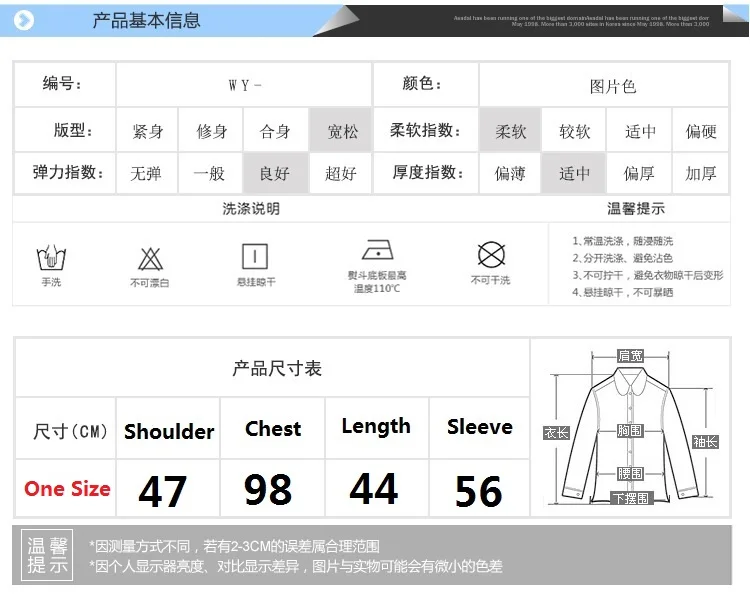Click the shirt measurement diagram
Image resolution: width=750 pixels, height=599 pixels.
[x=630, y=427]
